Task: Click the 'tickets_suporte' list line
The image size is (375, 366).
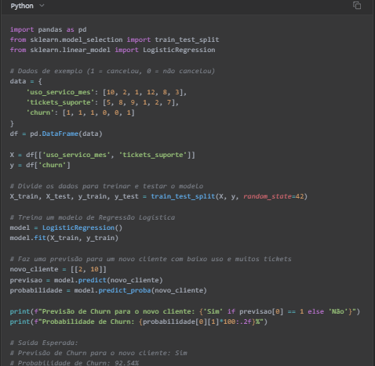Action: coord(102,102)
